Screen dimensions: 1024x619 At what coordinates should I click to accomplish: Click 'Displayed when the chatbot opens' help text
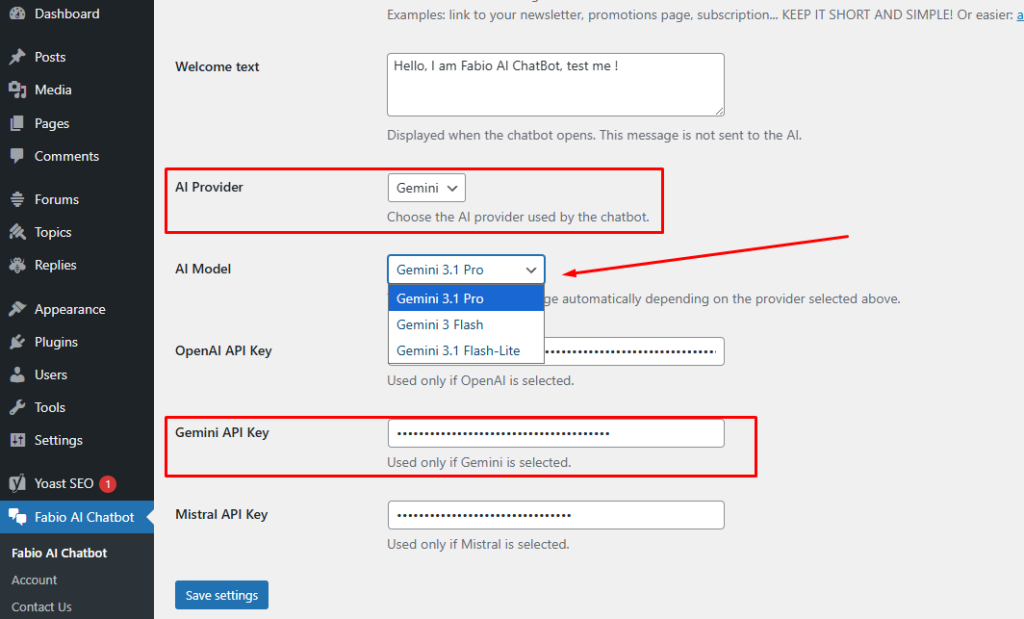(x=594, y=135)
